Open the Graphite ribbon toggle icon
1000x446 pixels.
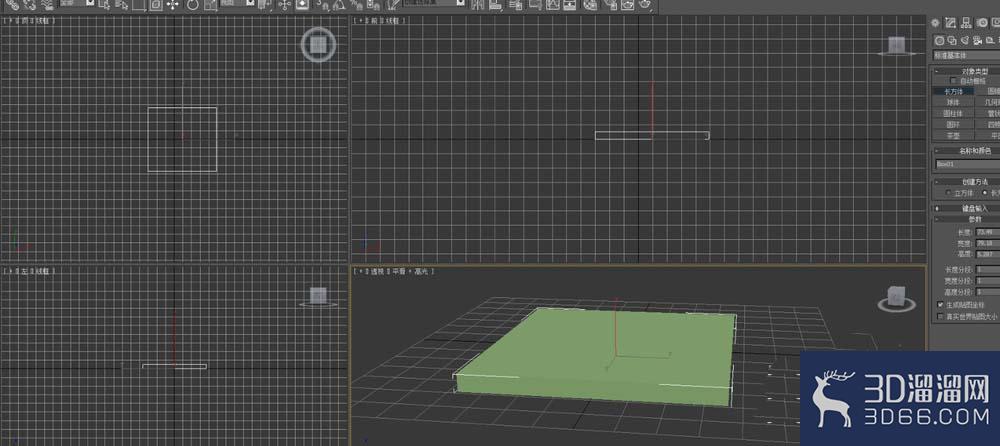pyautogui.click(x=536, y=6)
